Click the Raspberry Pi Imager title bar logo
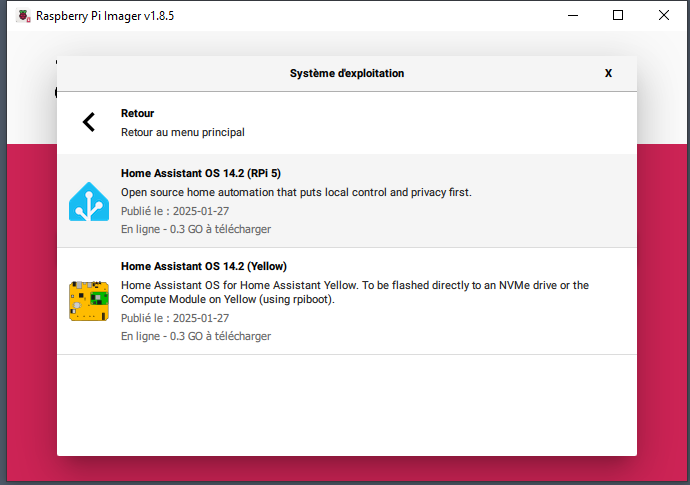 click(x=23, y=16)
